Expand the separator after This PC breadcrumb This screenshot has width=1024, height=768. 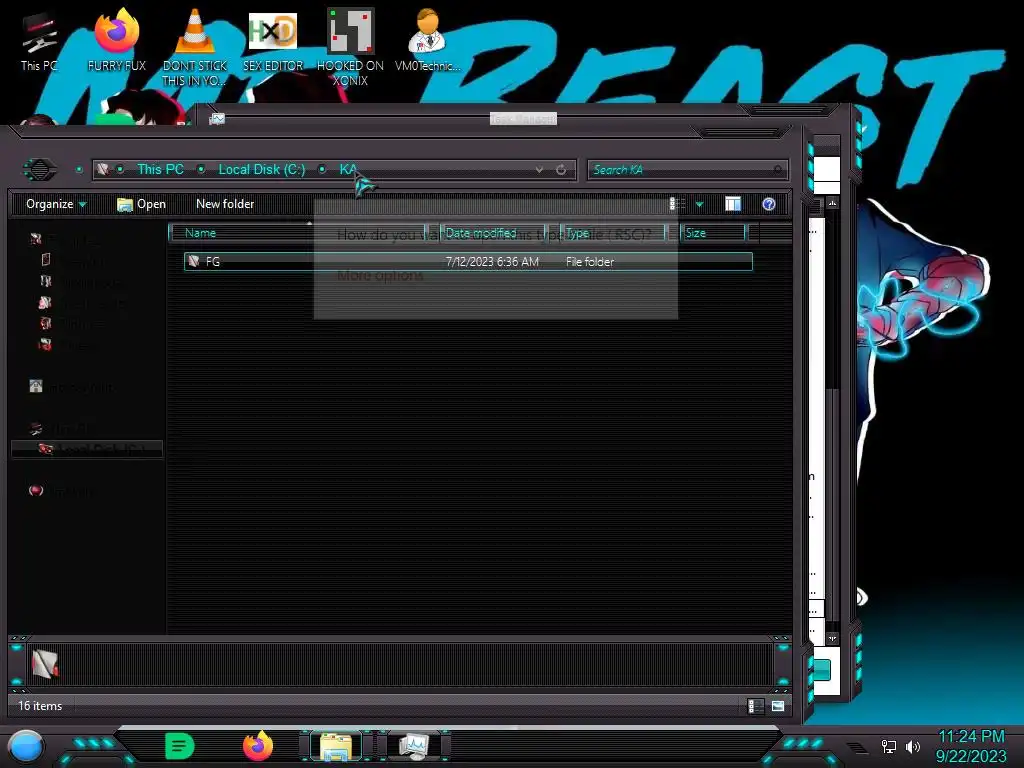(x=201, y=170)
